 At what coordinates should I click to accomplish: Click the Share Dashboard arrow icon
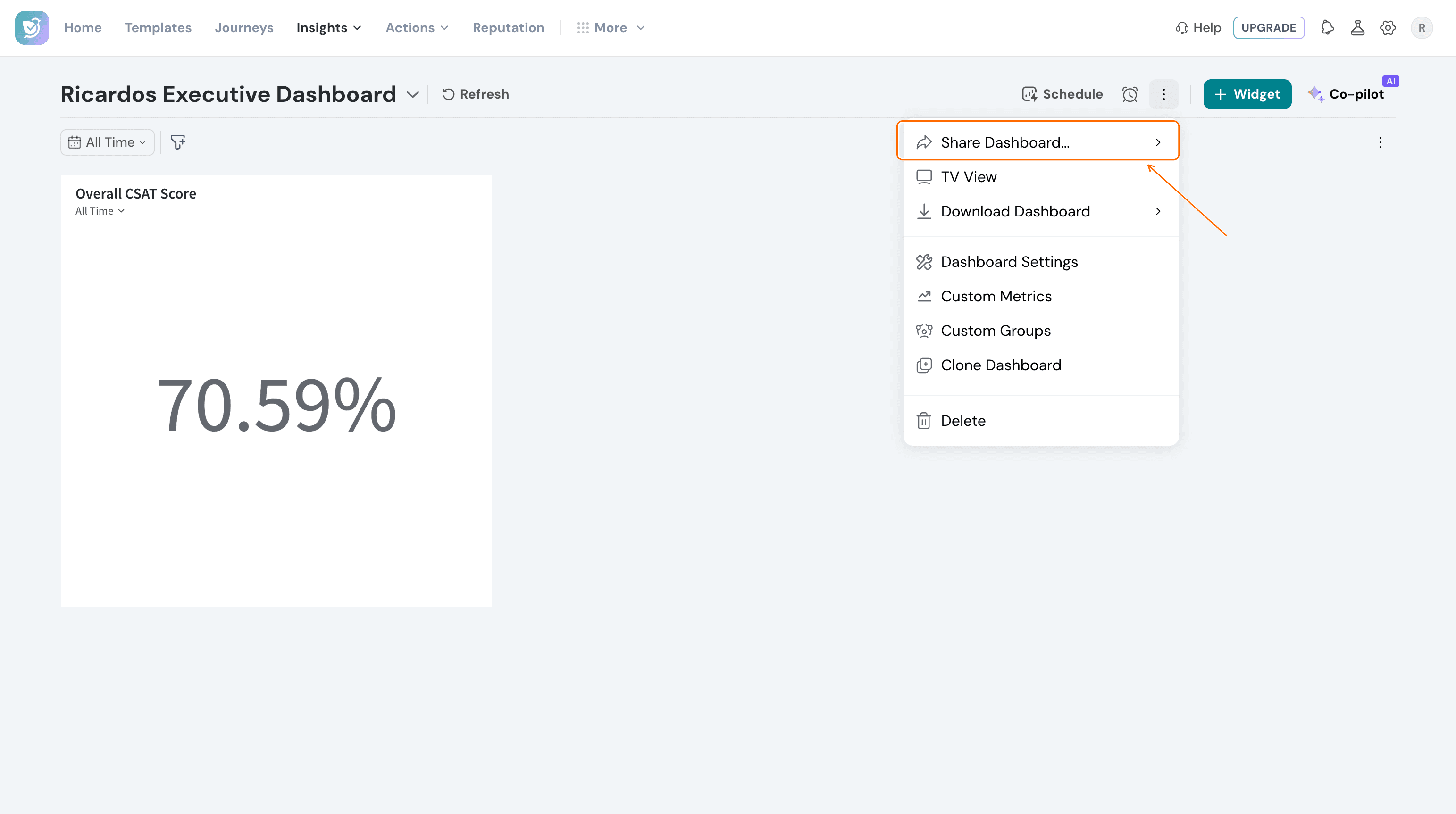(924, 142)
